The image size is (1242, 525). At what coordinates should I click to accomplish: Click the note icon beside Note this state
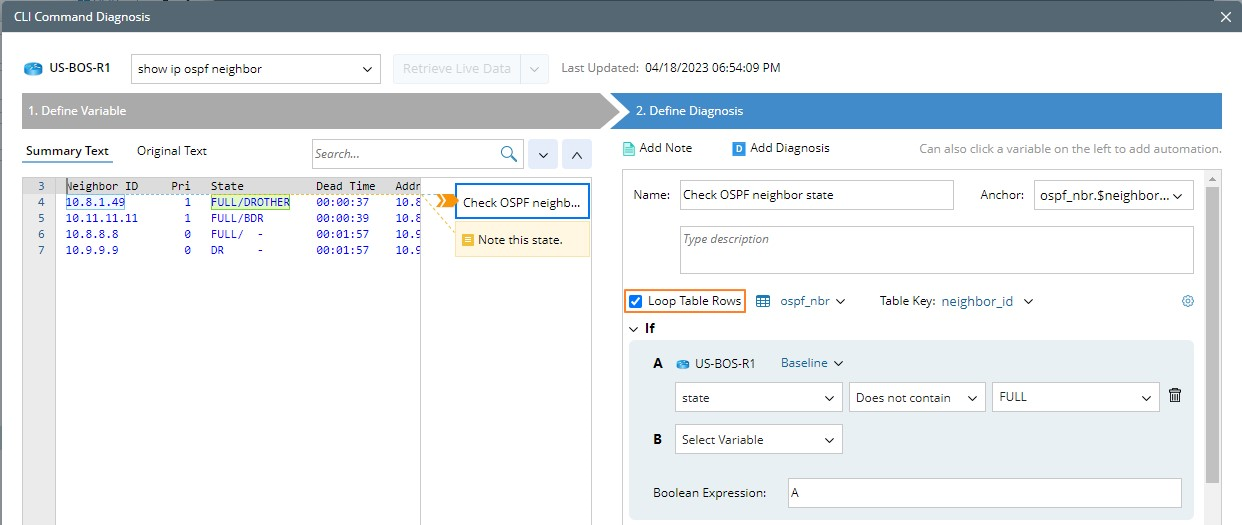[x=467, y=240]
